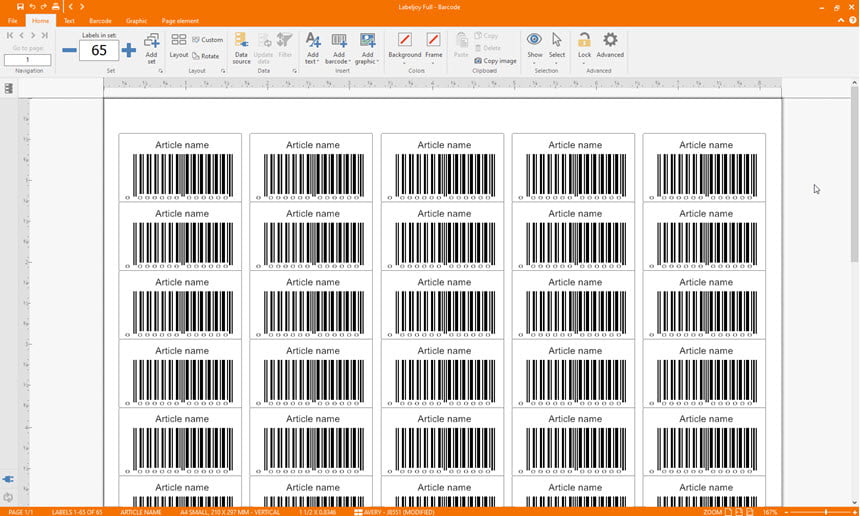Go to the first page
Image resolution: width=860 pixels, height=516 pixels.
tap(10, 35)
